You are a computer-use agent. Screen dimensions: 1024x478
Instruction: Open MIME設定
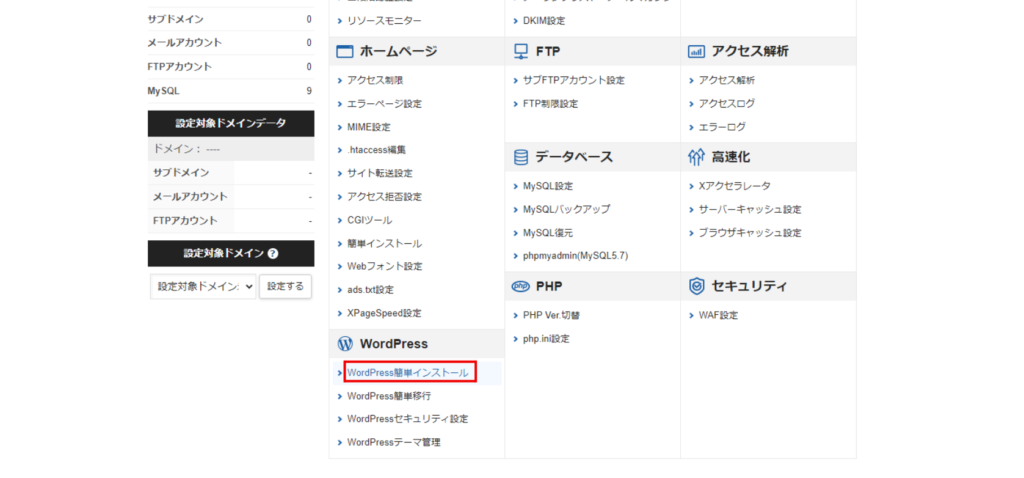368,127
